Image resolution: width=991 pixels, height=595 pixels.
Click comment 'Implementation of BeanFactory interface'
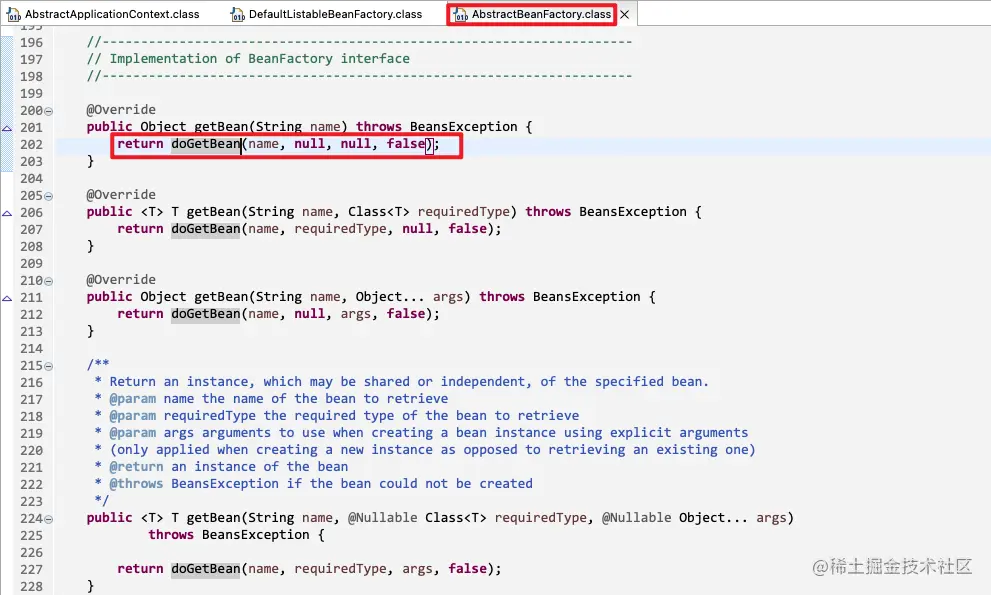point(259,59)
